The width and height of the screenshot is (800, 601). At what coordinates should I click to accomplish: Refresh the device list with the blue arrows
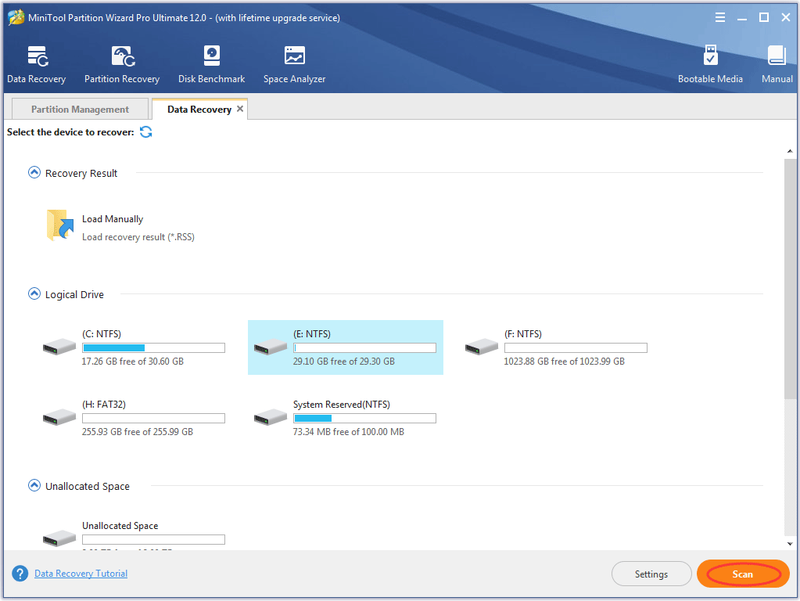coord(146,132)
